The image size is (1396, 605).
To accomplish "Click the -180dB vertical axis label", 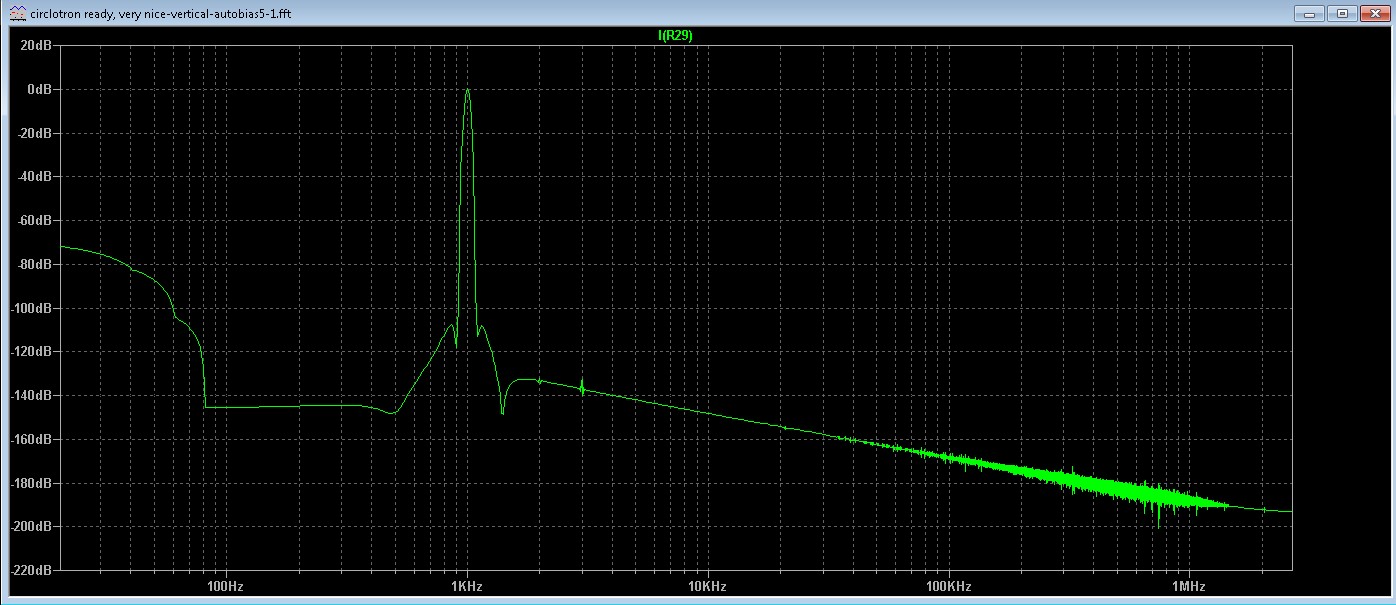I will coord(30,483).
